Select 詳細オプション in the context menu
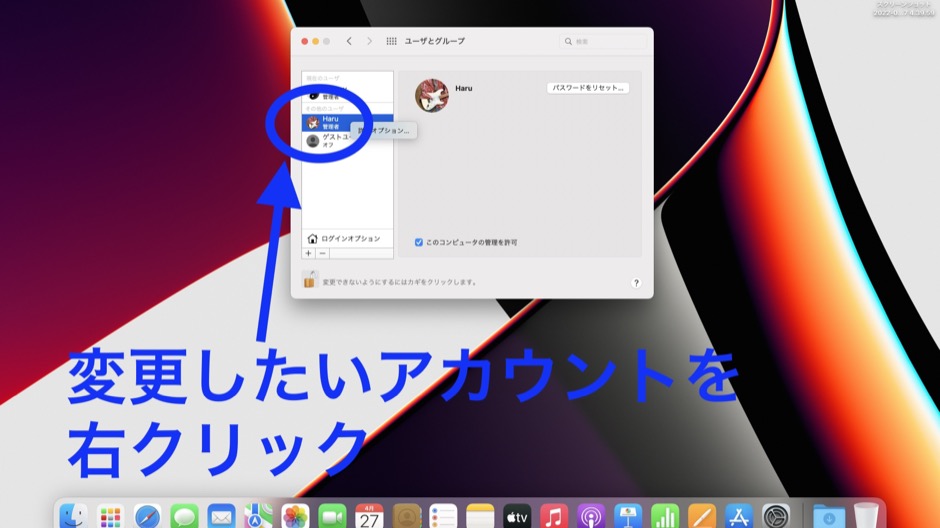This screenshot has width=940, height=528. click(x=385, y=131)
